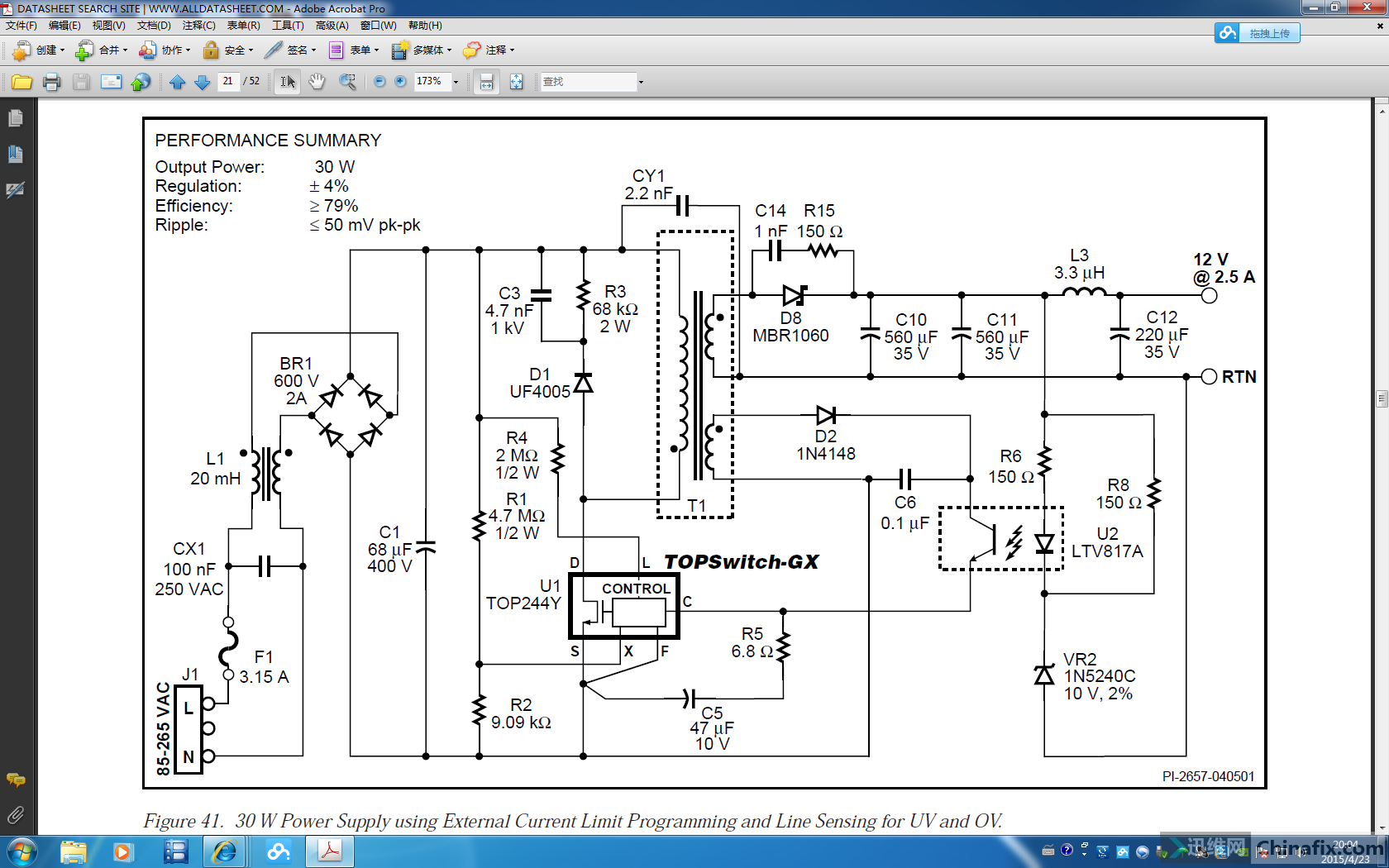Open the 注释(C) menu in menu bar
The height and width of the screenshot is (868, 1389).
tap(198, 26)
